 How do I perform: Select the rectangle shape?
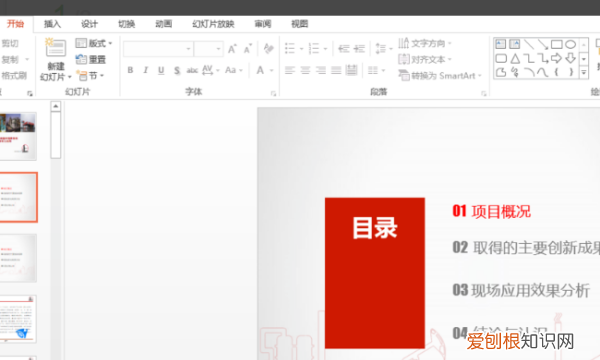(x=557, y=44)
